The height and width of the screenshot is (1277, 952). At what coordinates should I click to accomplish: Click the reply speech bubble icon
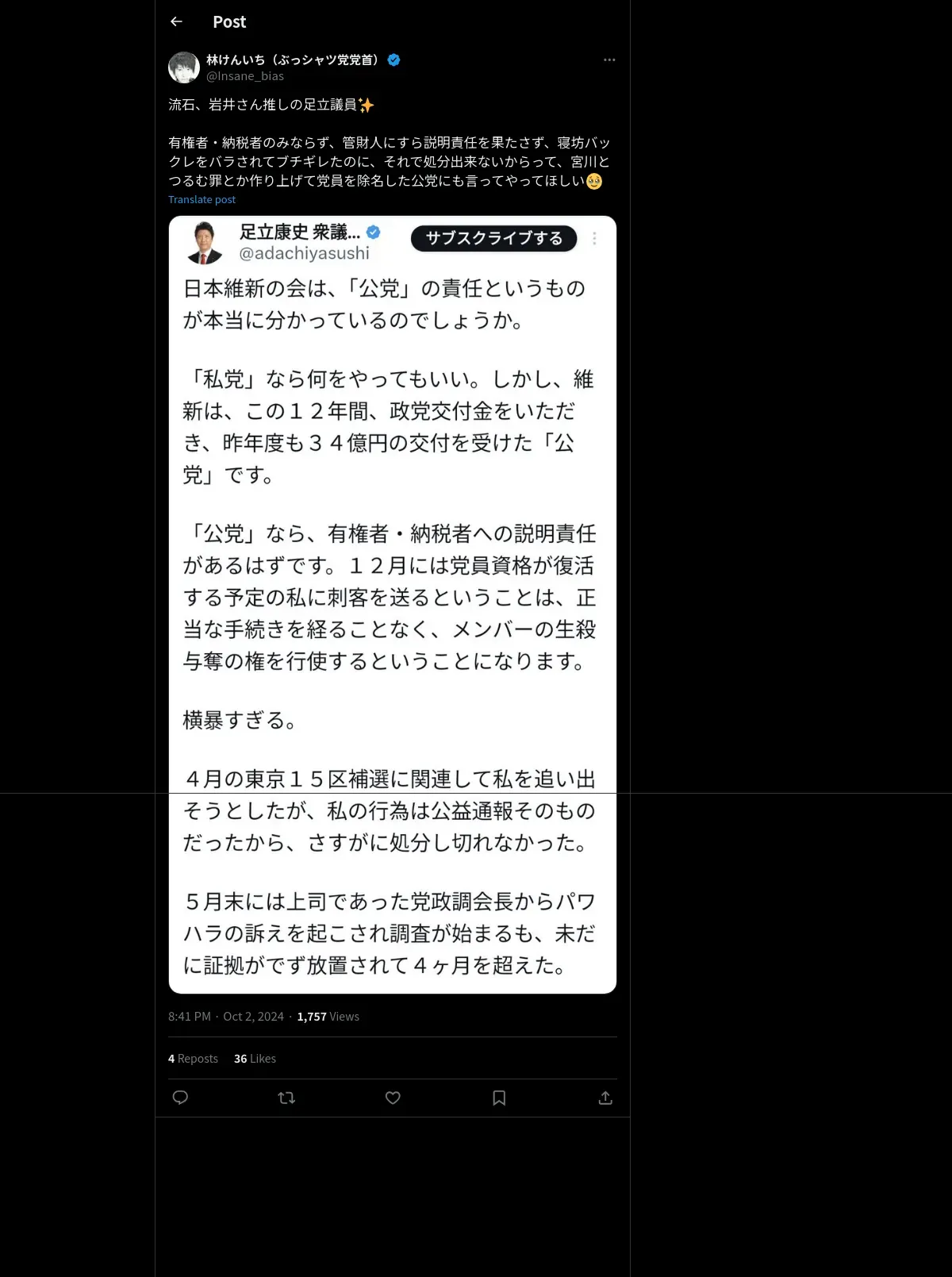(x=180, y=1098)
